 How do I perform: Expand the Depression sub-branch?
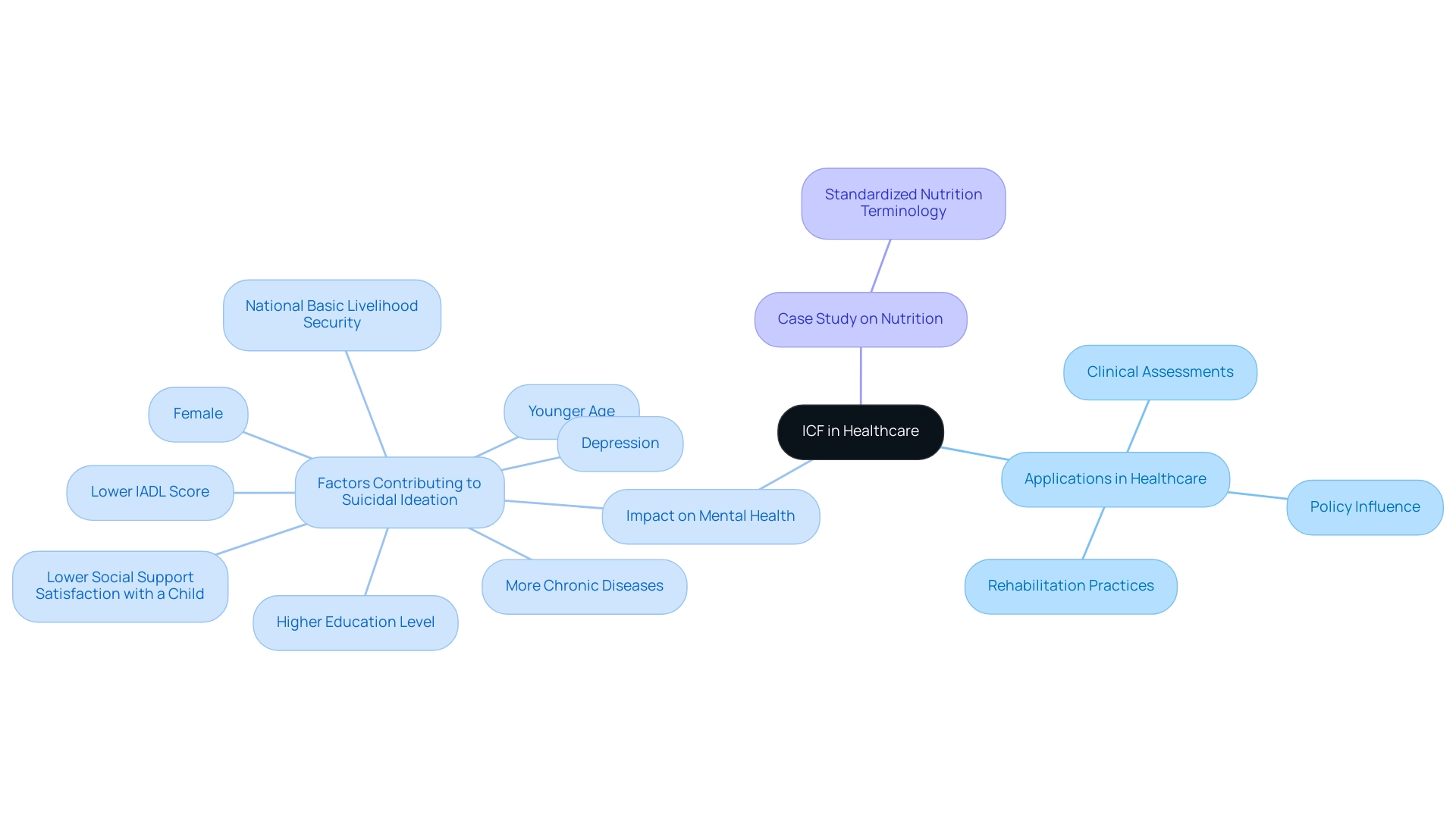point(617,442)
